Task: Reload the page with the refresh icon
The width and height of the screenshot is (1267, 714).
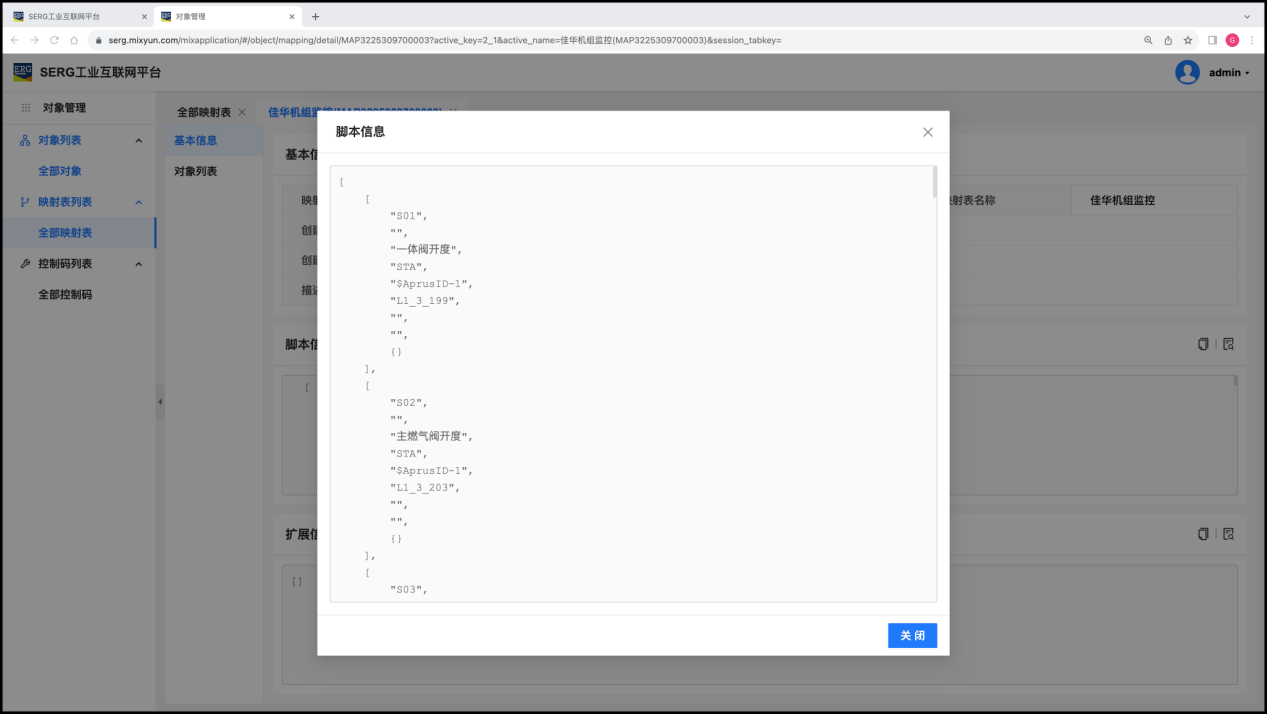Action: coord(54,40)
